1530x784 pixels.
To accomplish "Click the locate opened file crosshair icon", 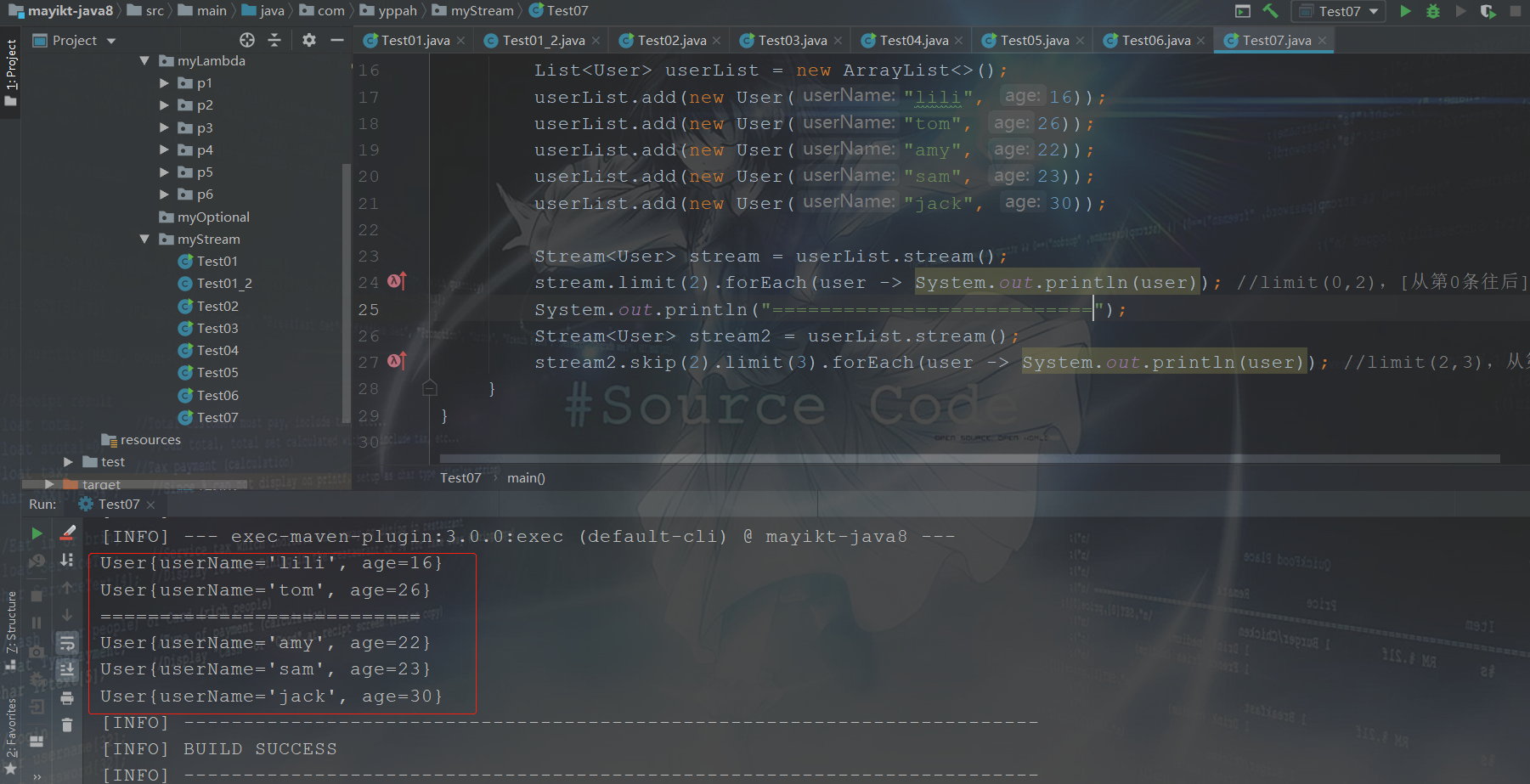I will [x=247, y=40].
